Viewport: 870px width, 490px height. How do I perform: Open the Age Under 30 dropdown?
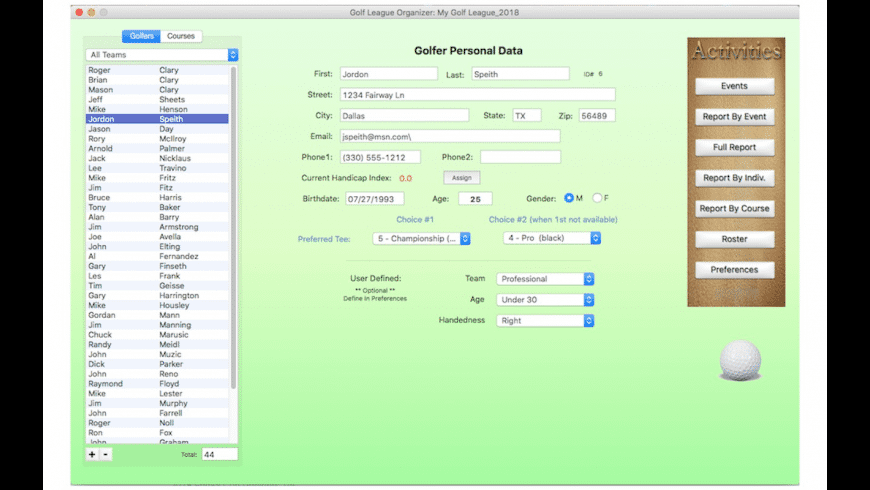545,300
